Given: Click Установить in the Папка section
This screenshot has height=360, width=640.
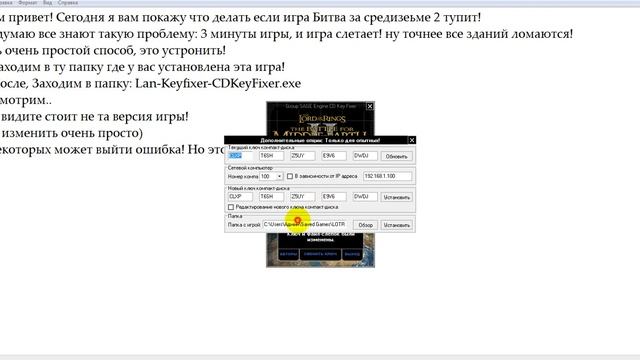Looking at the screenshot, I should 396,225.
